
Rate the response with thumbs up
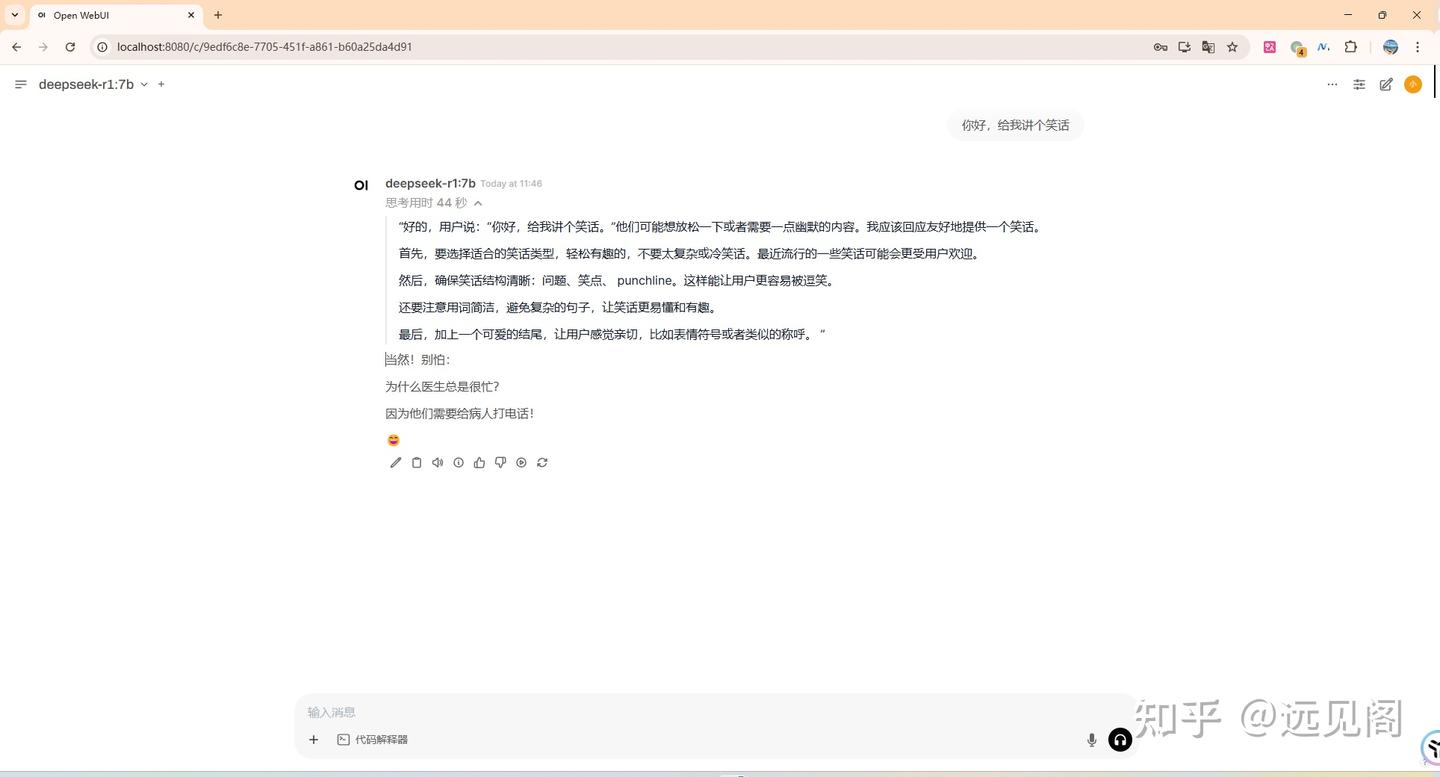479,462
